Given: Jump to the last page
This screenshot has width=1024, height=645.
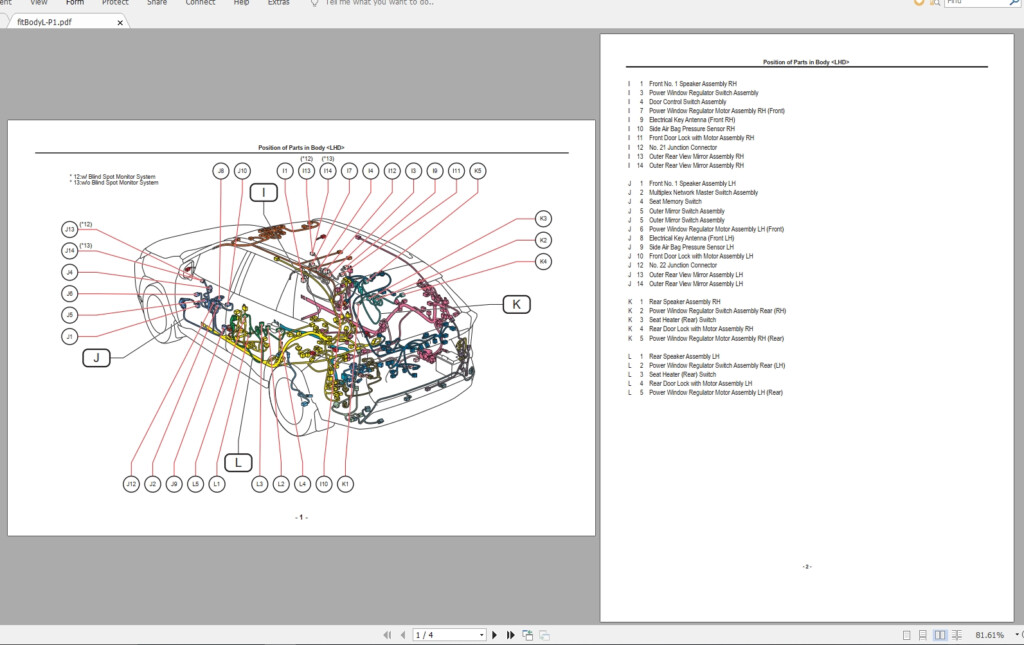Looking at the screenshot, I should (x=511, y=635).
